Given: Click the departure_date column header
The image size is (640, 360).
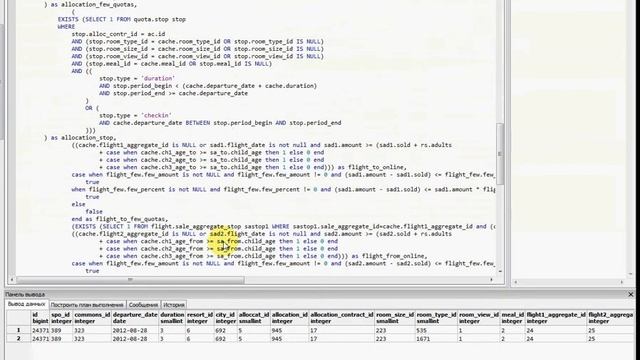Looking at the screenshot, I should tap(135, 318).
